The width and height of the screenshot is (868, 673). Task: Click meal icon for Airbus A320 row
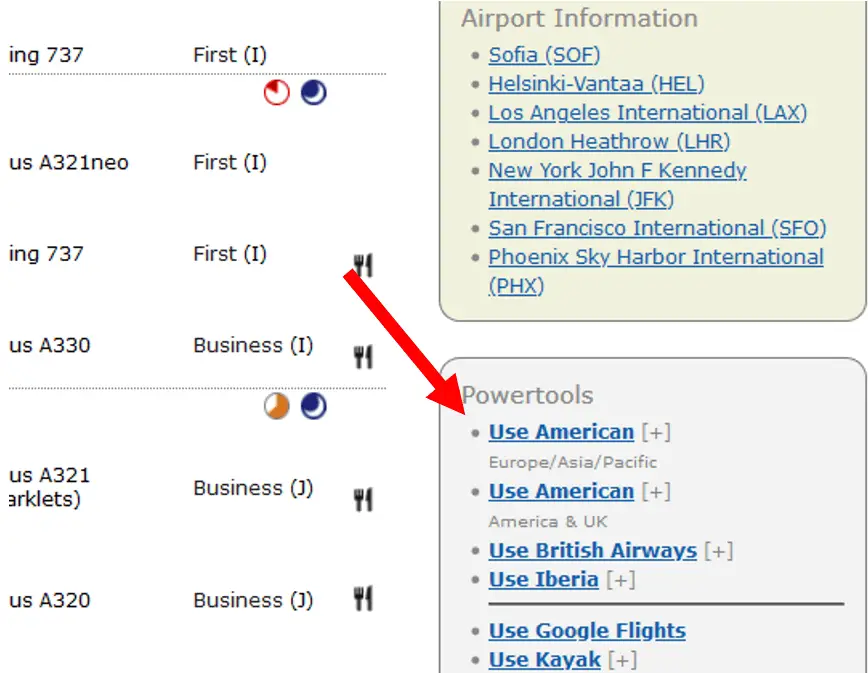[363, 599]
